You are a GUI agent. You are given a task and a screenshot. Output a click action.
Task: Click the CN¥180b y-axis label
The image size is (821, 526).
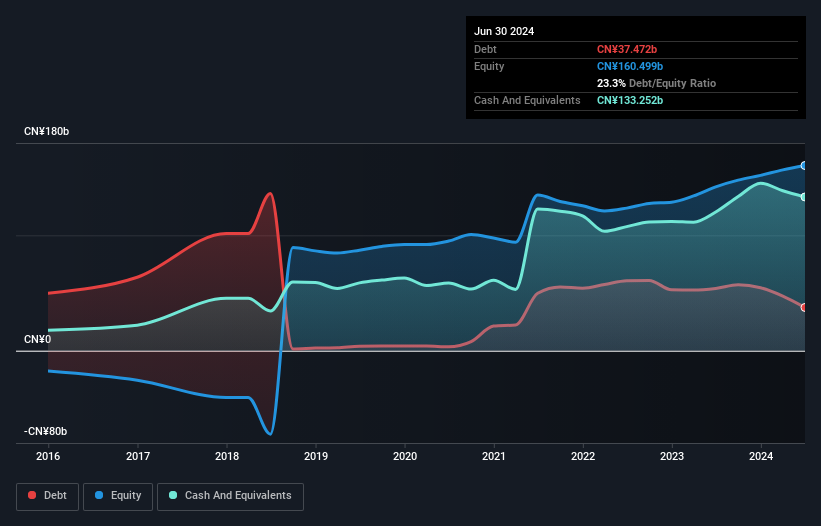click(47, 131)
